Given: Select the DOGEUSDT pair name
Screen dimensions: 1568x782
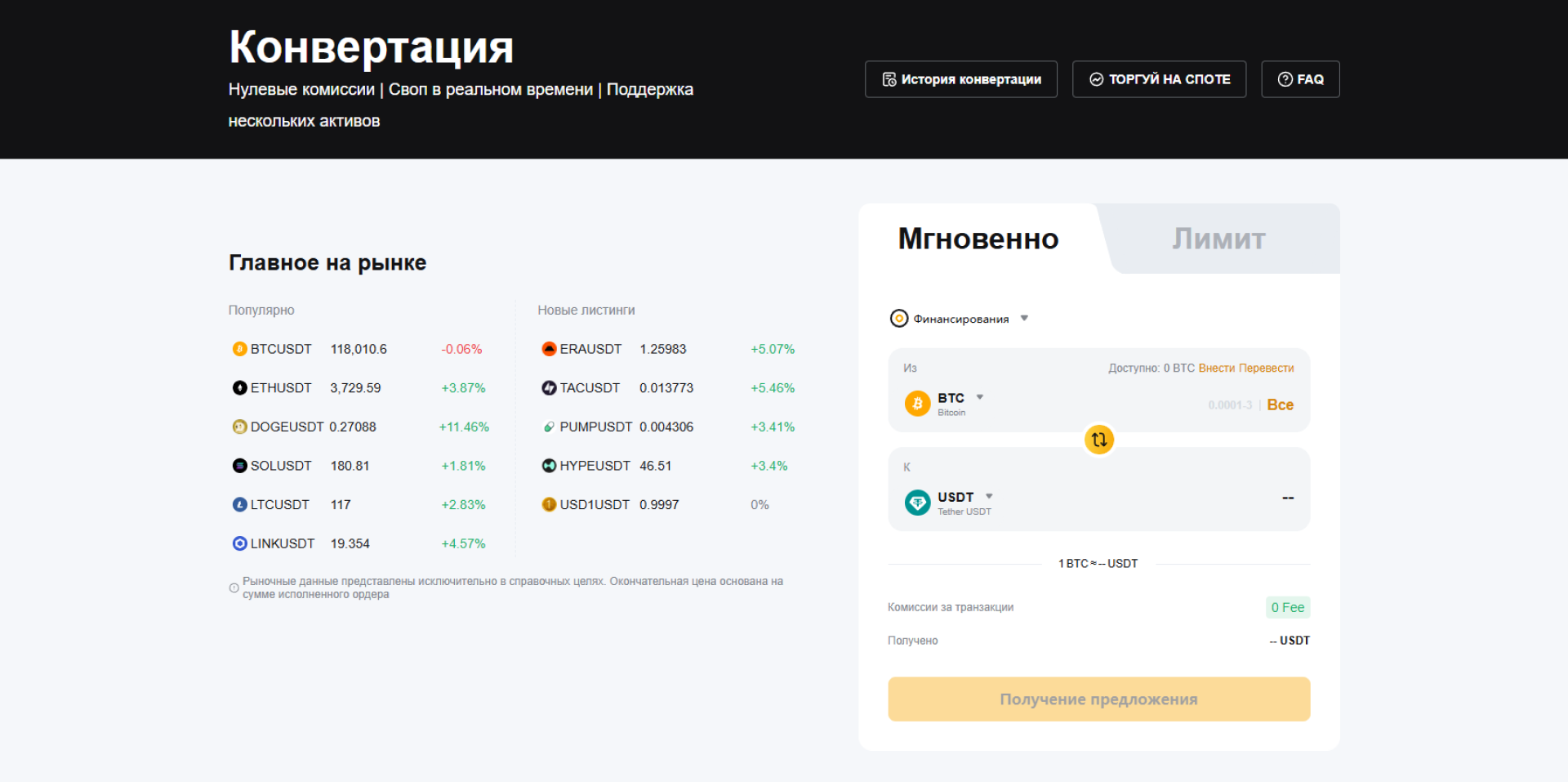Looking at the screenshot, I should click(287, 427).
